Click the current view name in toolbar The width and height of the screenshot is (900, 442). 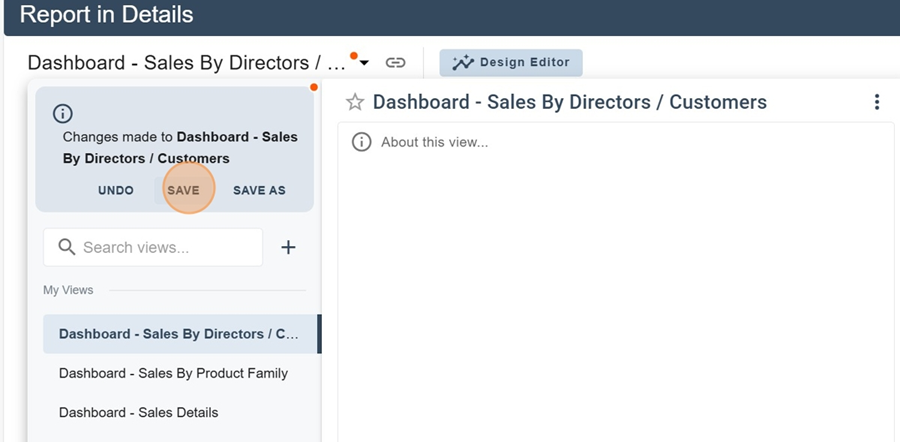point(186,63)
